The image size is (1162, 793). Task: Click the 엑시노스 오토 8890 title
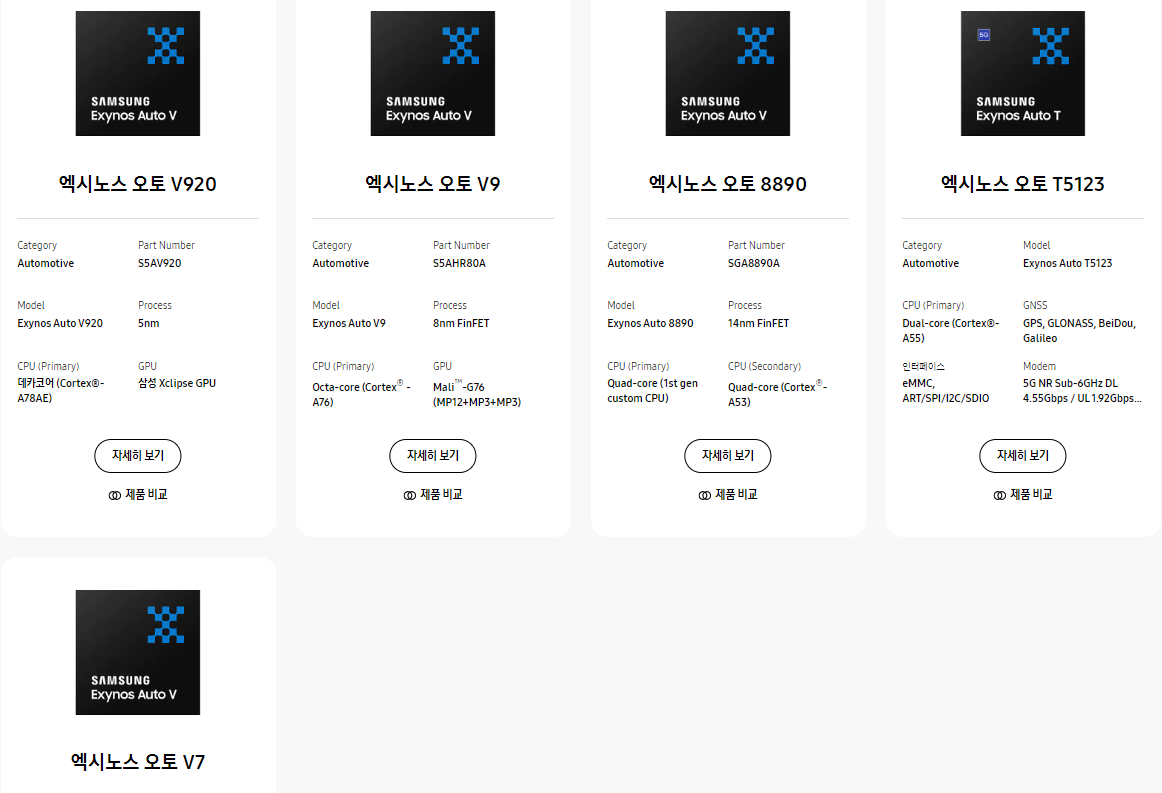[x=728, y=184]
